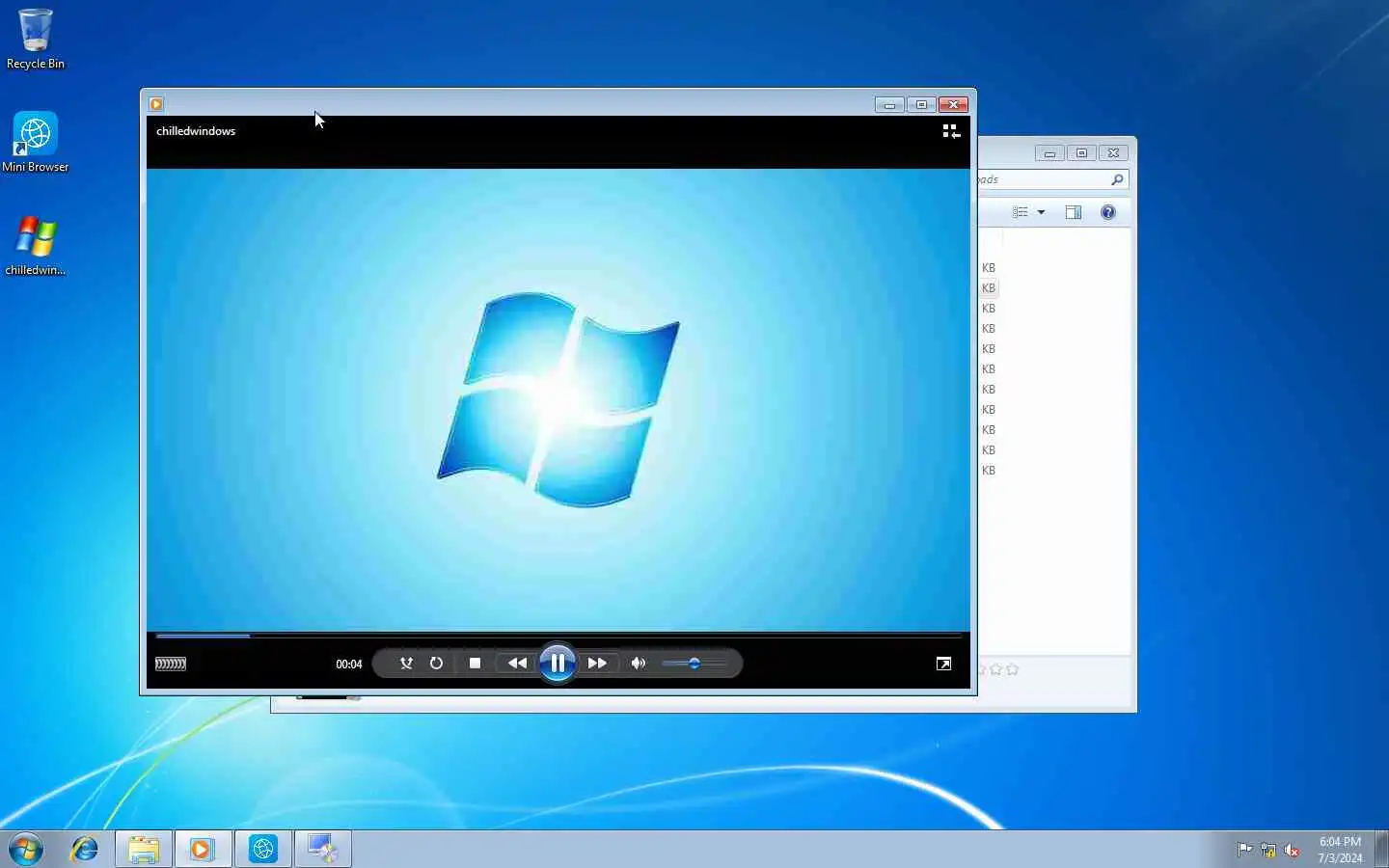The image size is (1389, 868).
Task: Click the rewind (previous) button
Action: (x=517, y=663)
